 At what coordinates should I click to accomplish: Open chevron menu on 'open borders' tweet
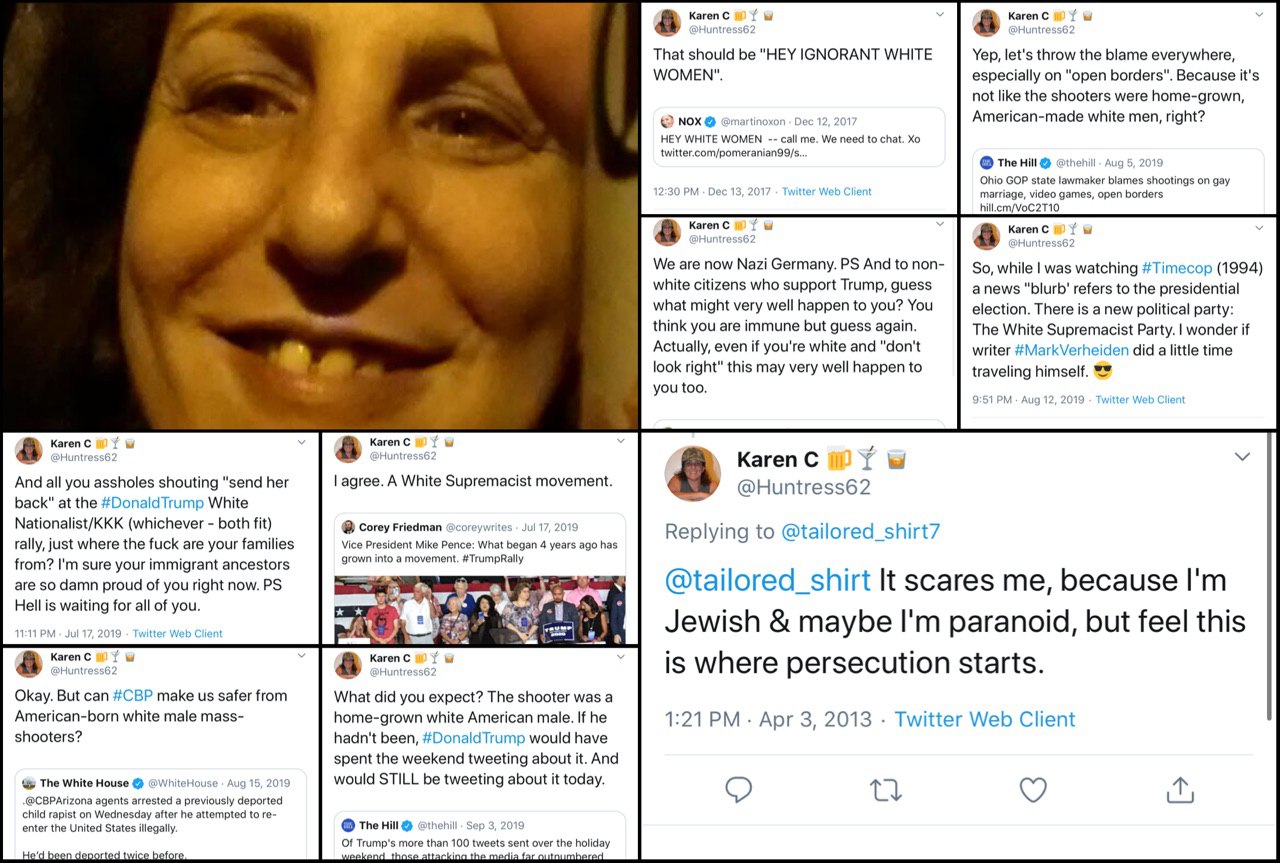click(x=1259, y=16)
